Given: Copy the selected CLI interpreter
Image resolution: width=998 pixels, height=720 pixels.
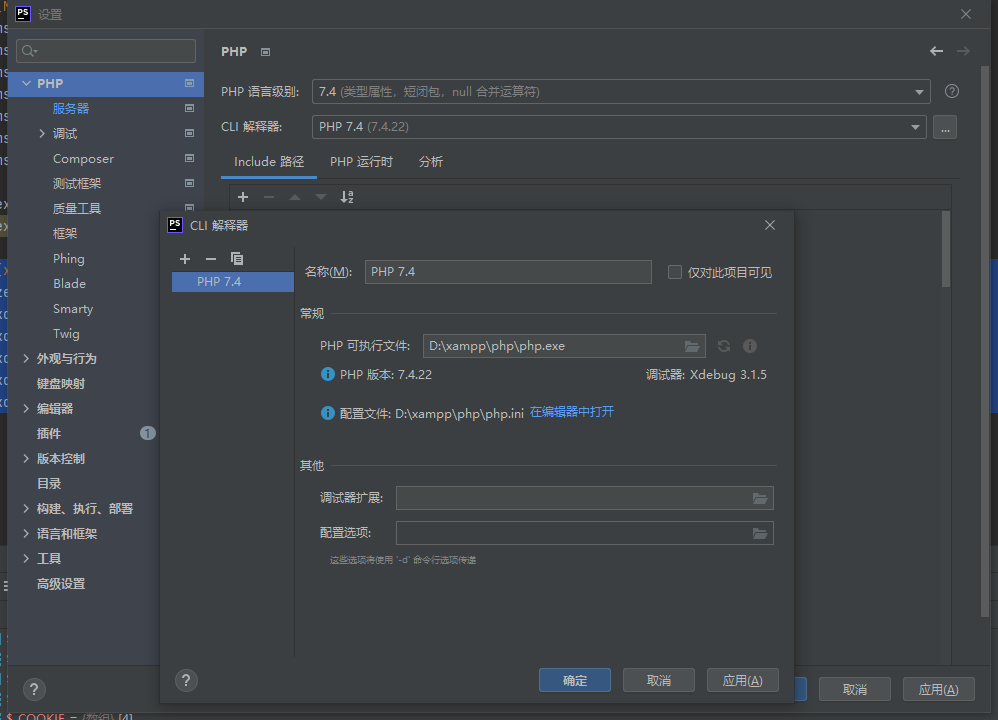Looking at the screenshot, I should pyautogui.click(x=237, y=258).
